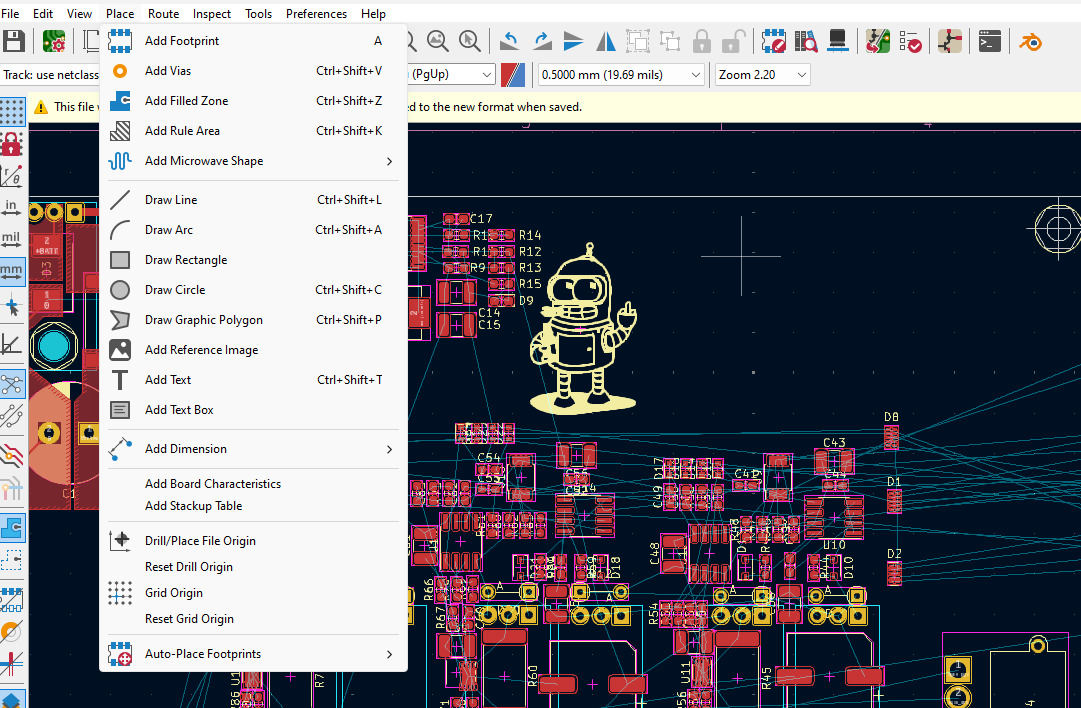Open the View menu
The width and height of the screenshot is (1081, 708).
click(79, 14)
